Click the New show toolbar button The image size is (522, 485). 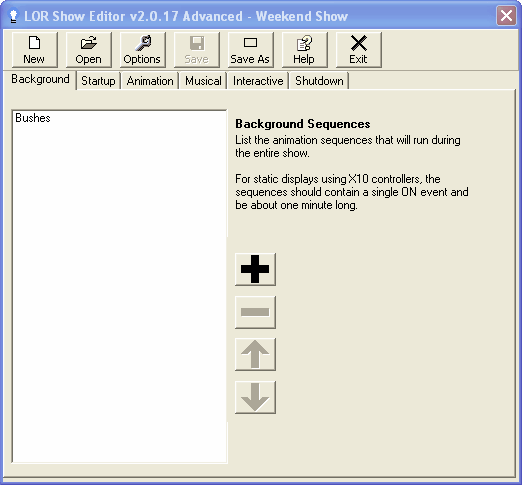(35, 50)
